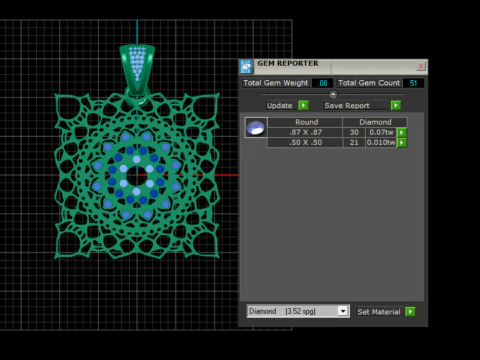Click the Gem Reporter logo icon
Image resolution: width=480 pixels, height=360 pixels.
[x=246, y=67]
